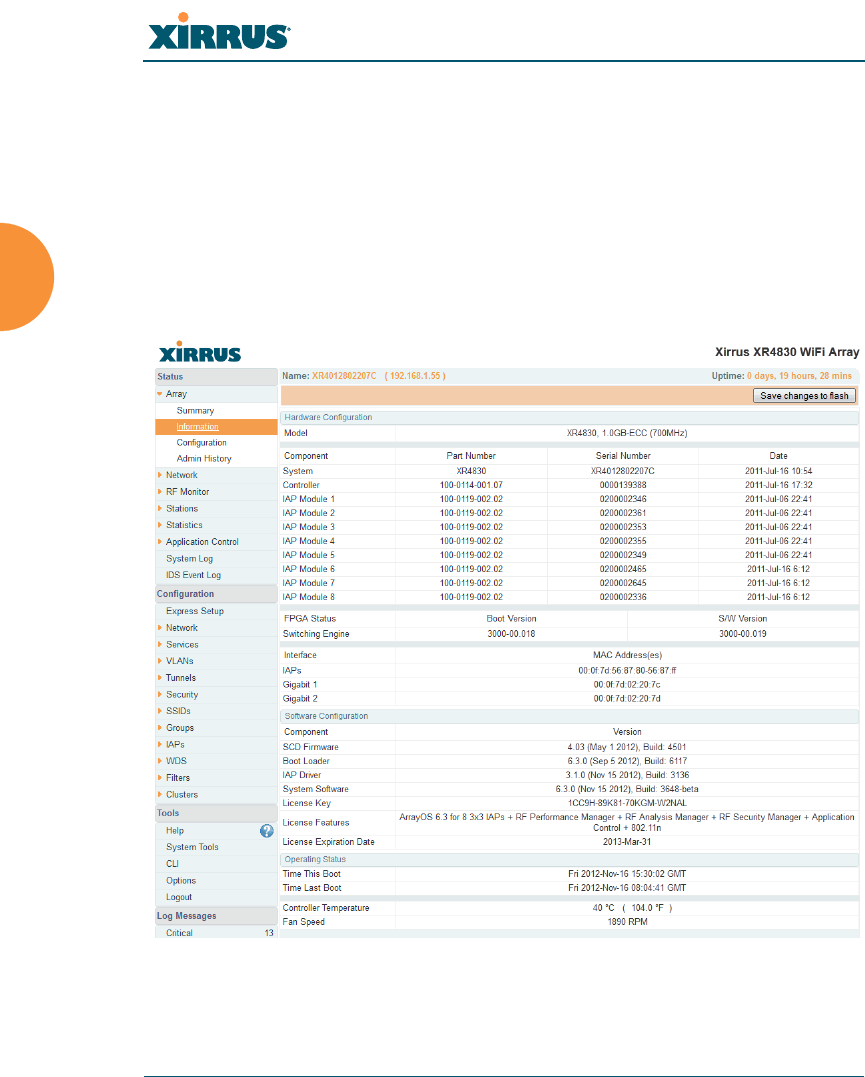
Task: Click License Key value 1CC9H-89K81-70KGM-W2NAL
Action: coord(627,804)
